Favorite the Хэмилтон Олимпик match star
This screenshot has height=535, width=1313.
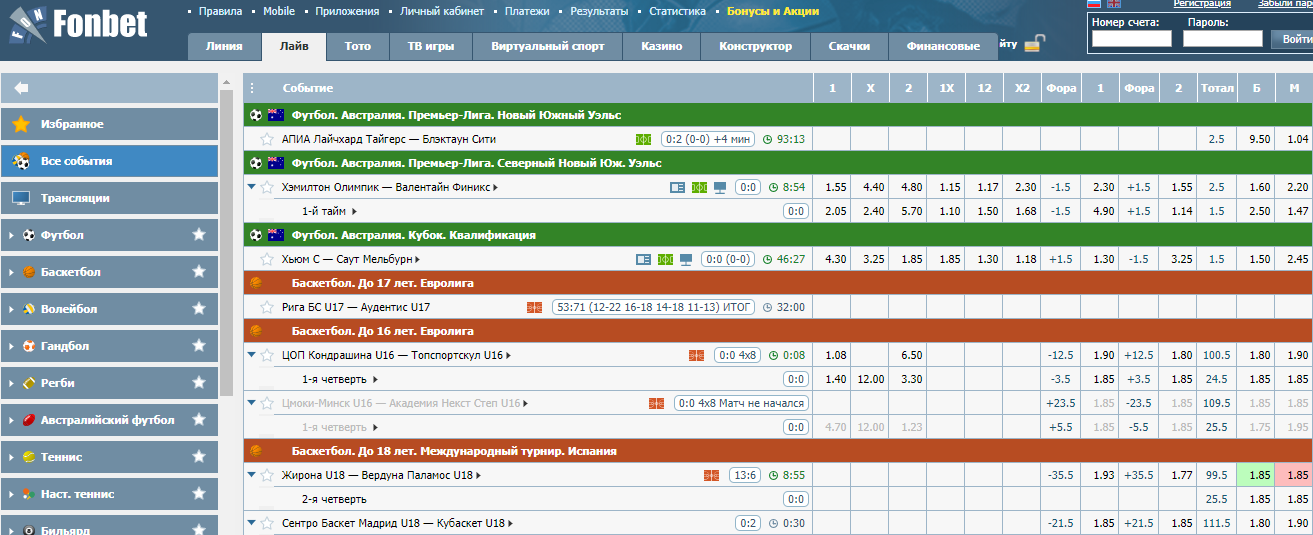pyautogui.click(x=267, y=187)
